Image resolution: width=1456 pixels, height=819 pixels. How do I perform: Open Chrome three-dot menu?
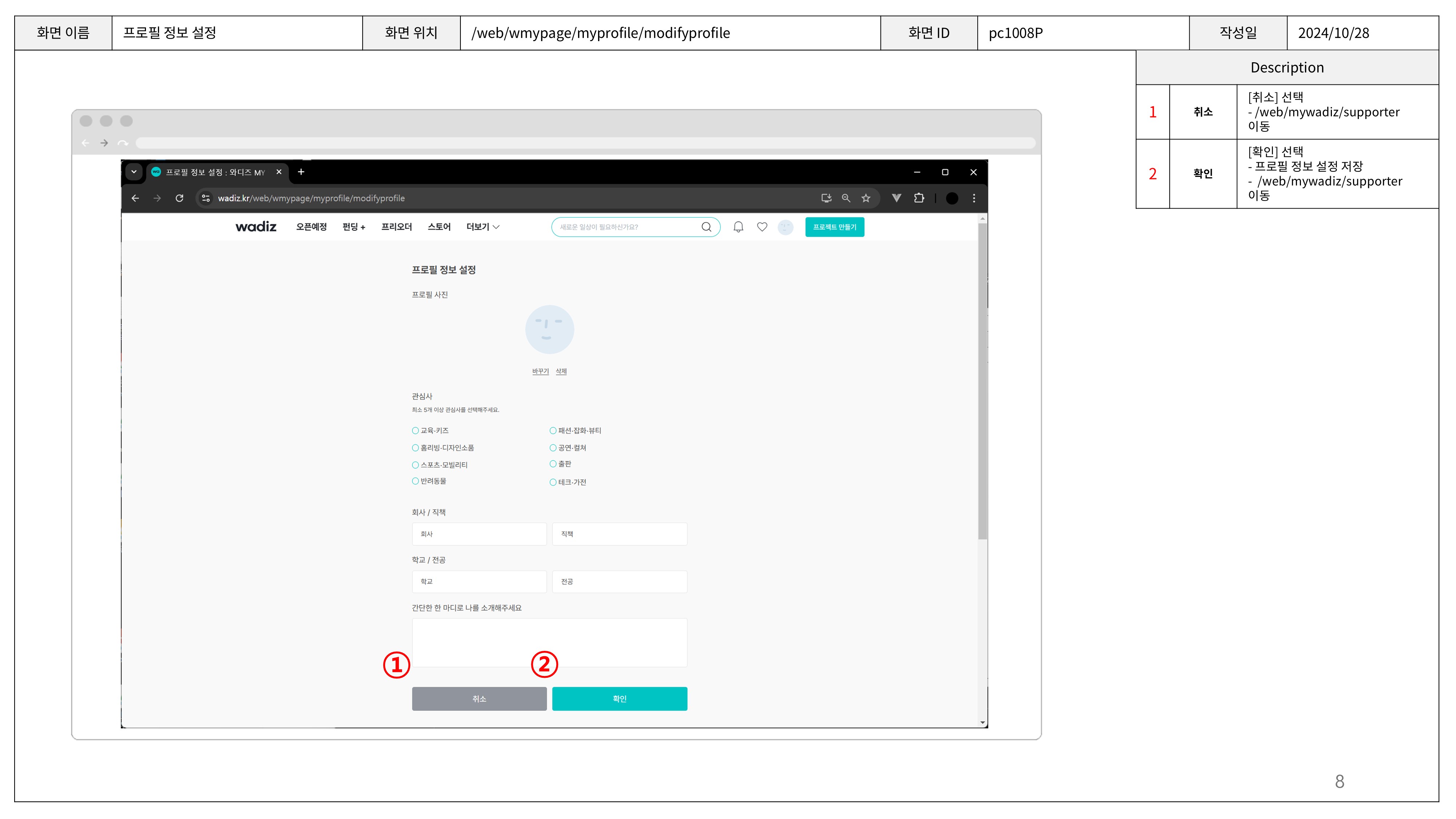coord(973,198)
